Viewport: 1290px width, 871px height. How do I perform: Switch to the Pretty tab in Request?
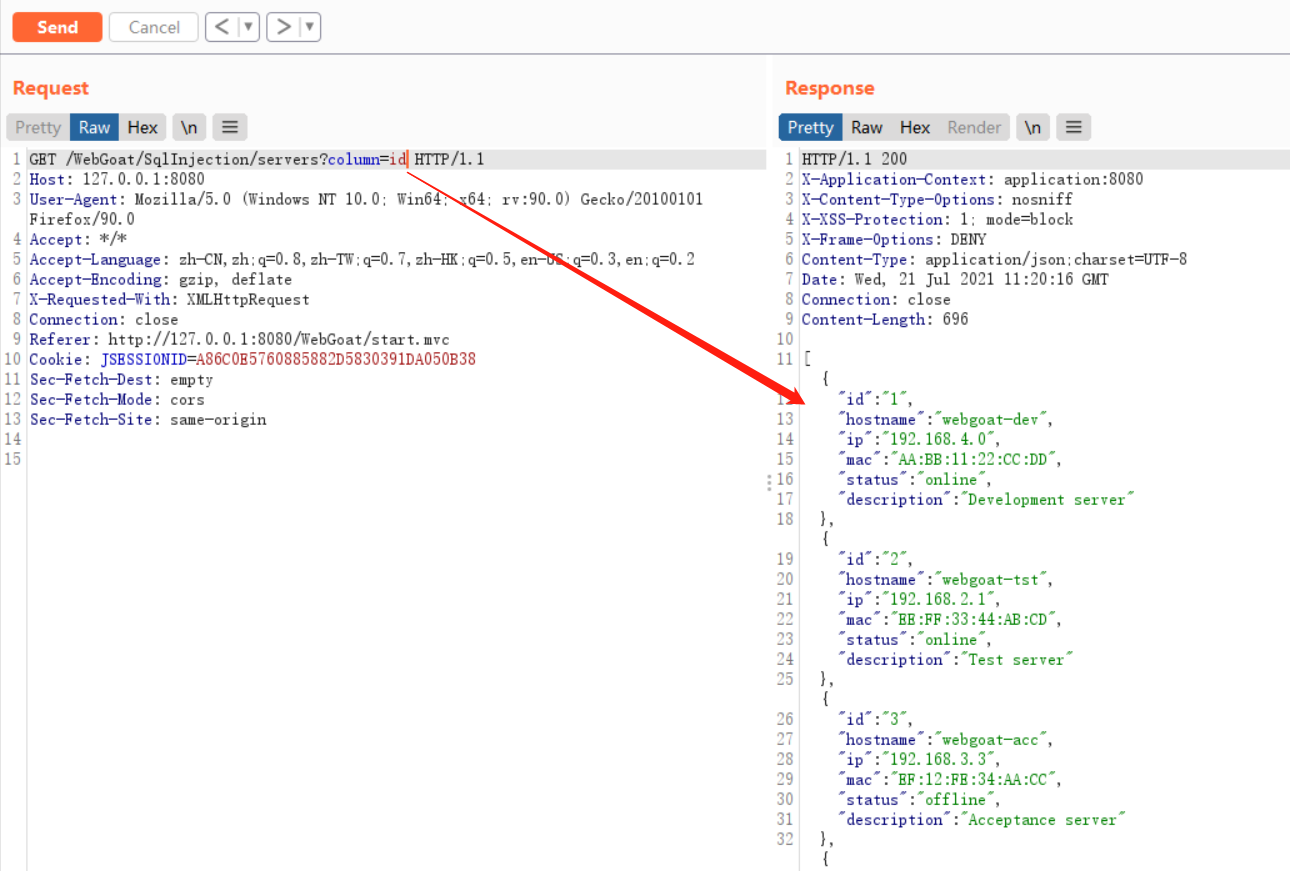(37, 127)
